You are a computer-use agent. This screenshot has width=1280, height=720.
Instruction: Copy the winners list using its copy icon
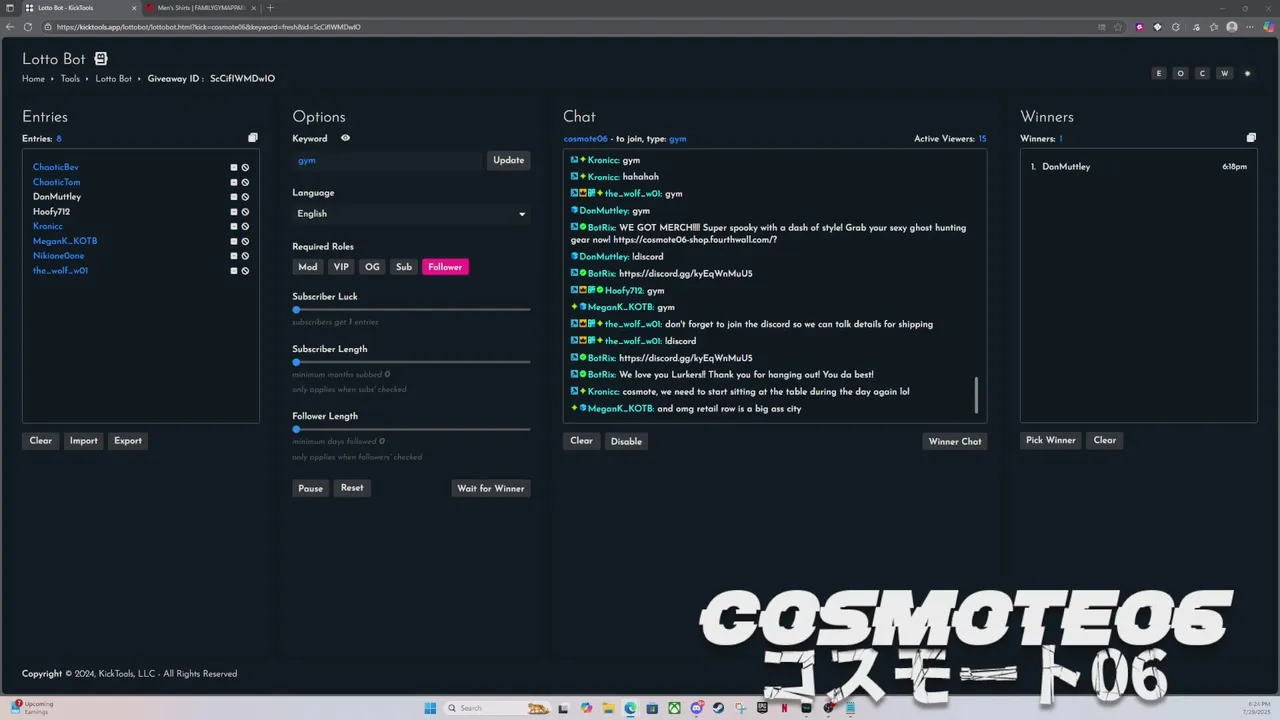1251,138
